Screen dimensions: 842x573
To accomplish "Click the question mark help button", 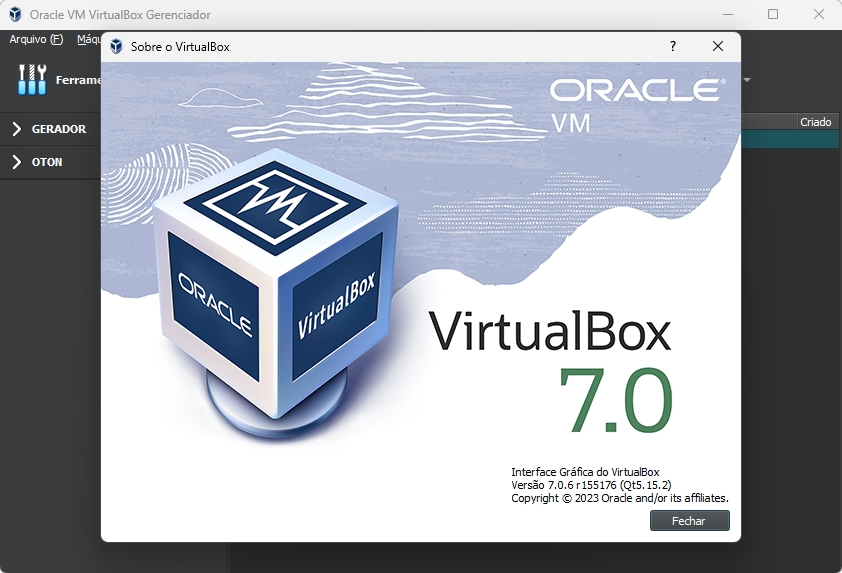I will coord(672,46).
